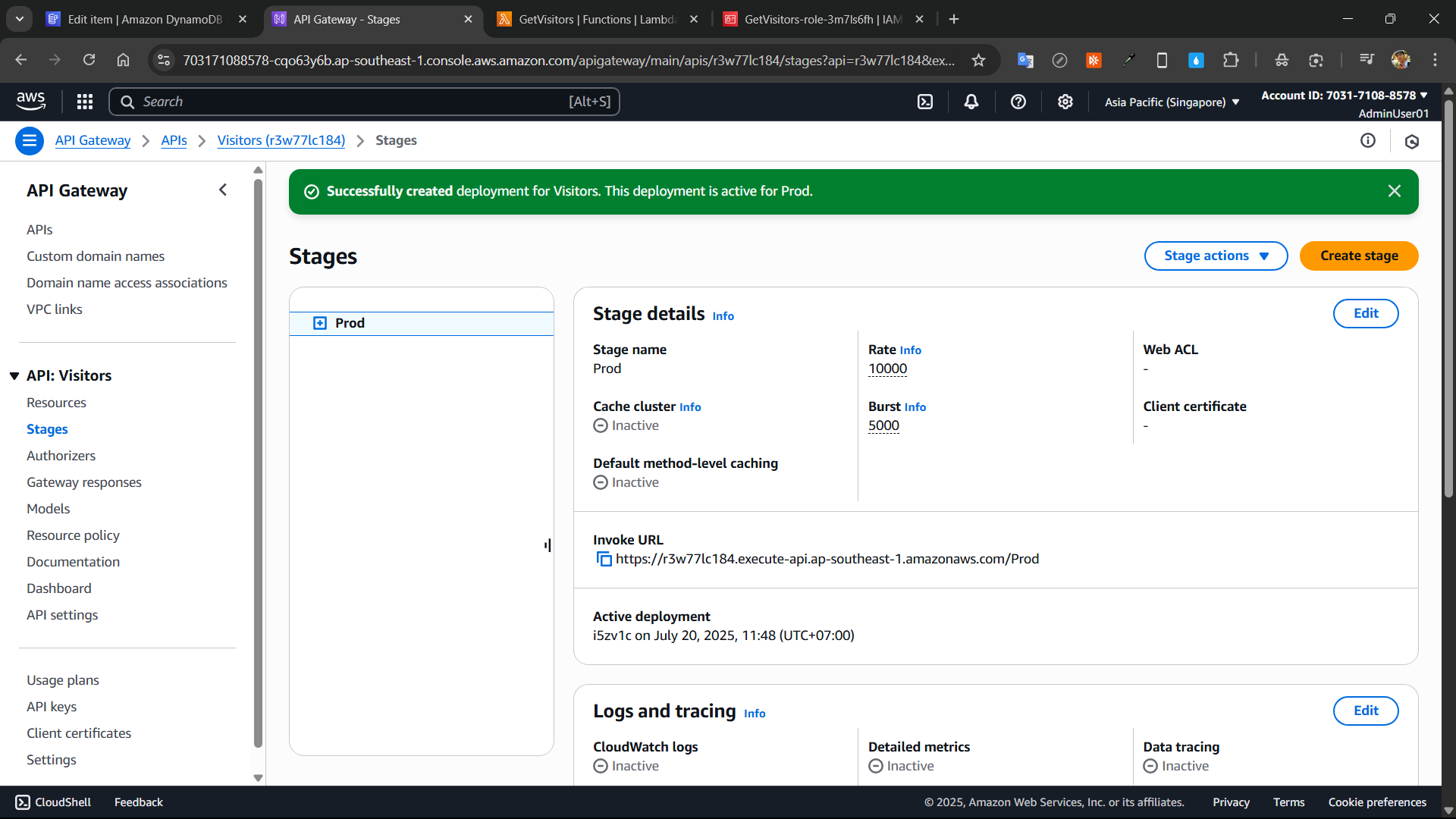
Task: Open Cookie preferences in the footer
Action: (1377, 802)
